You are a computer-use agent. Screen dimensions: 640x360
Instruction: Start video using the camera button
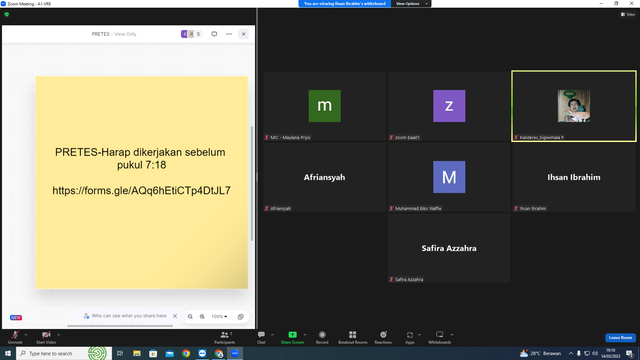(46, 337)
